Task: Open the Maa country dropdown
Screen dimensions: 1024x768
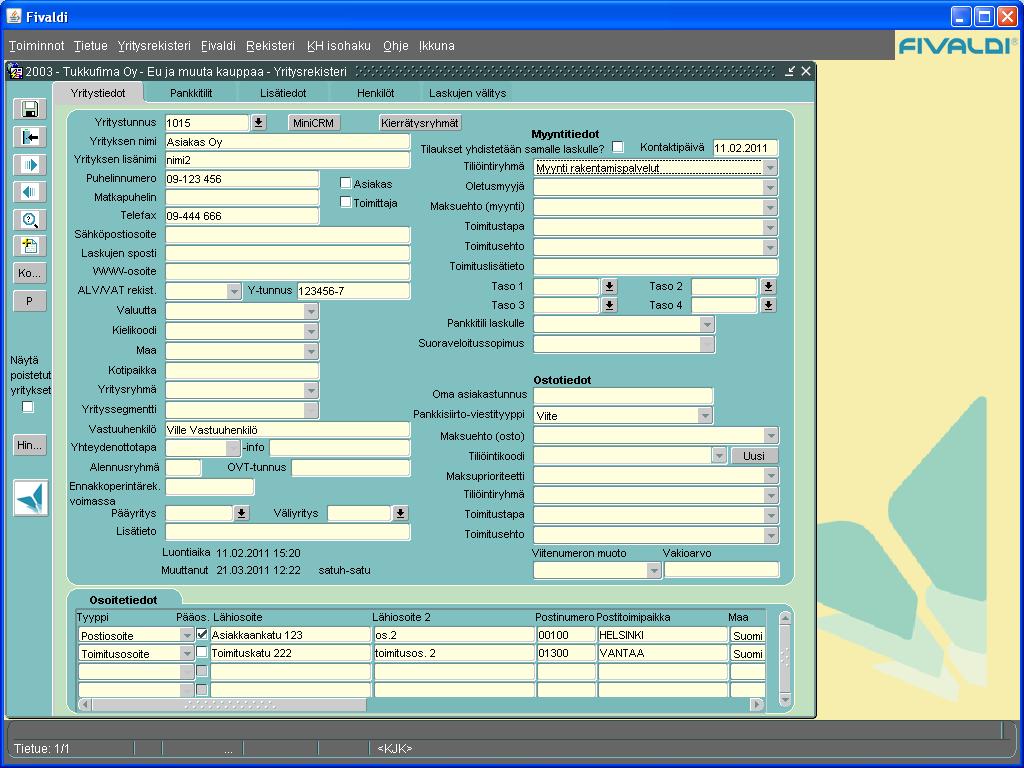Action: click(311, 351)
